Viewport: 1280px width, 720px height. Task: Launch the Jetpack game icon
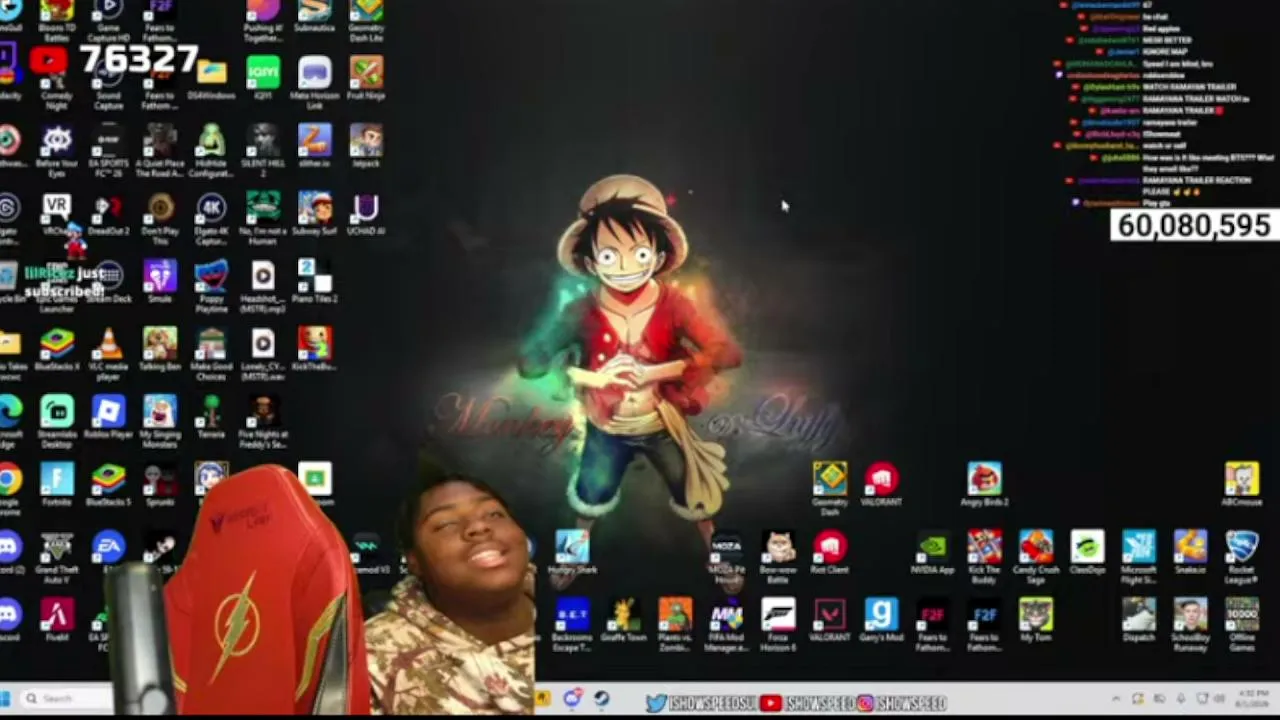click(x=366, y=140)
